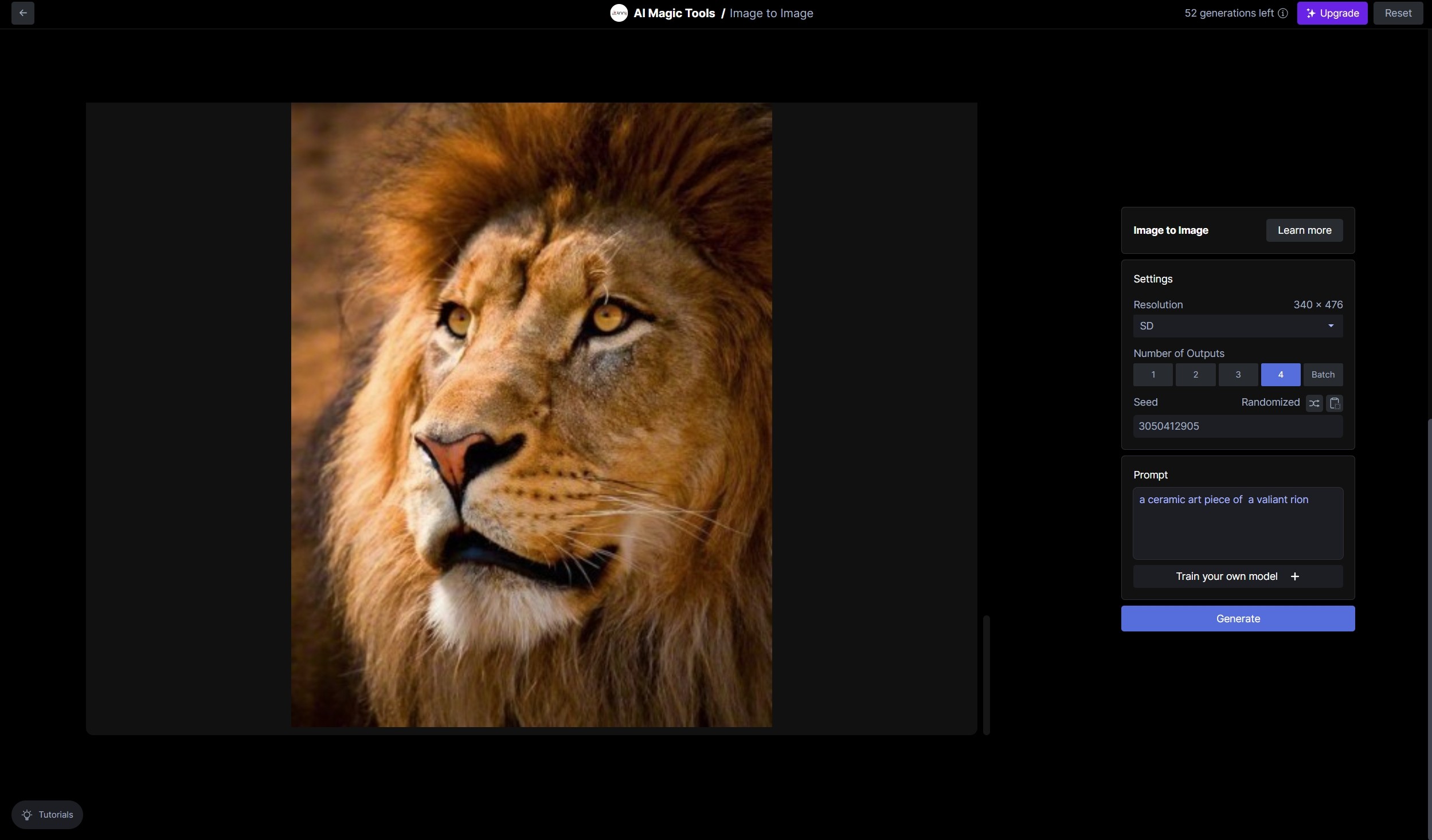Set number of outputs to 1
The width and height of the screenshot is (1432, 840).
pyautogui.click(x=1153, y=375)
